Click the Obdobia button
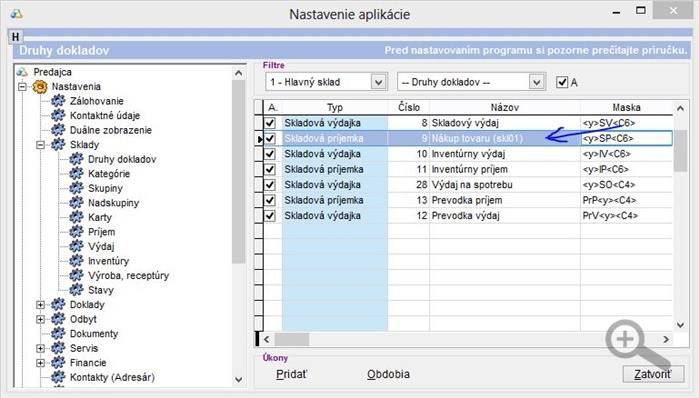699x398 pixels. (x=388, y=374)
